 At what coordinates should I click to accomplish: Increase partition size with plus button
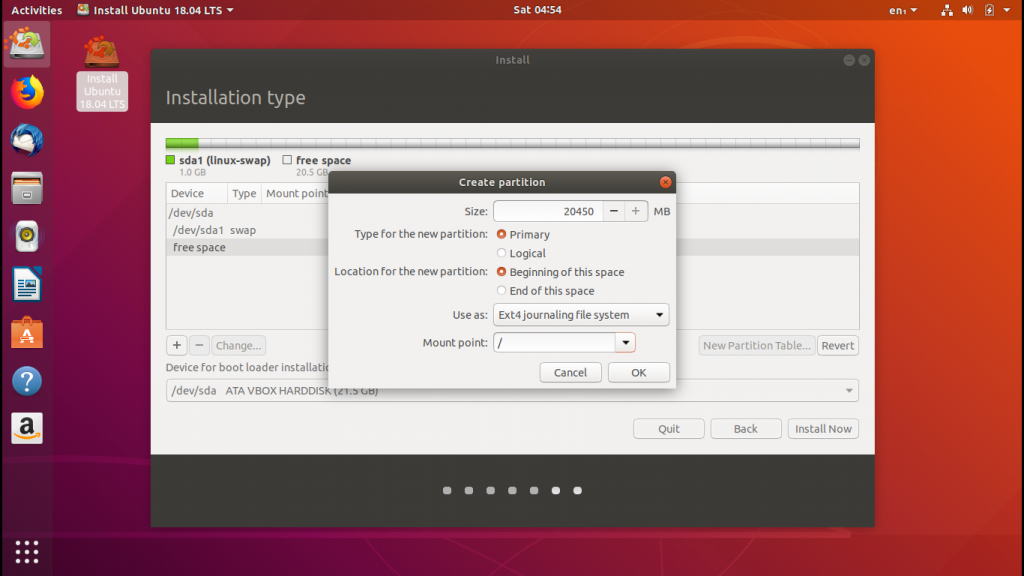pos(635,211)
